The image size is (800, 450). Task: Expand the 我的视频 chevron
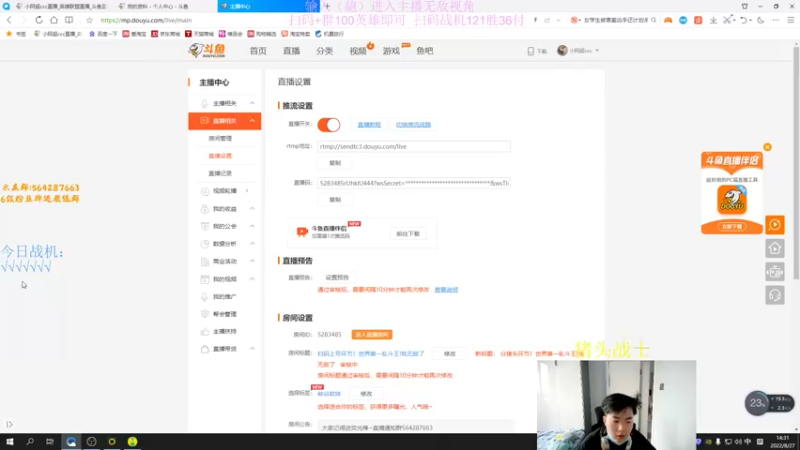(x=252, y=279)
